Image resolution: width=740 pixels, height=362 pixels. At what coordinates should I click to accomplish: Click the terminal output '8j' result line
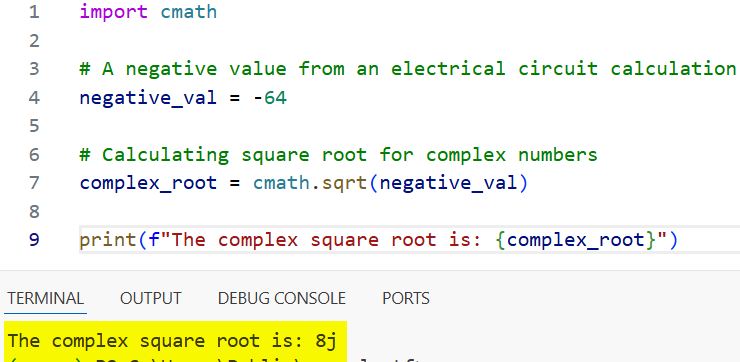[x=172, y=341]
